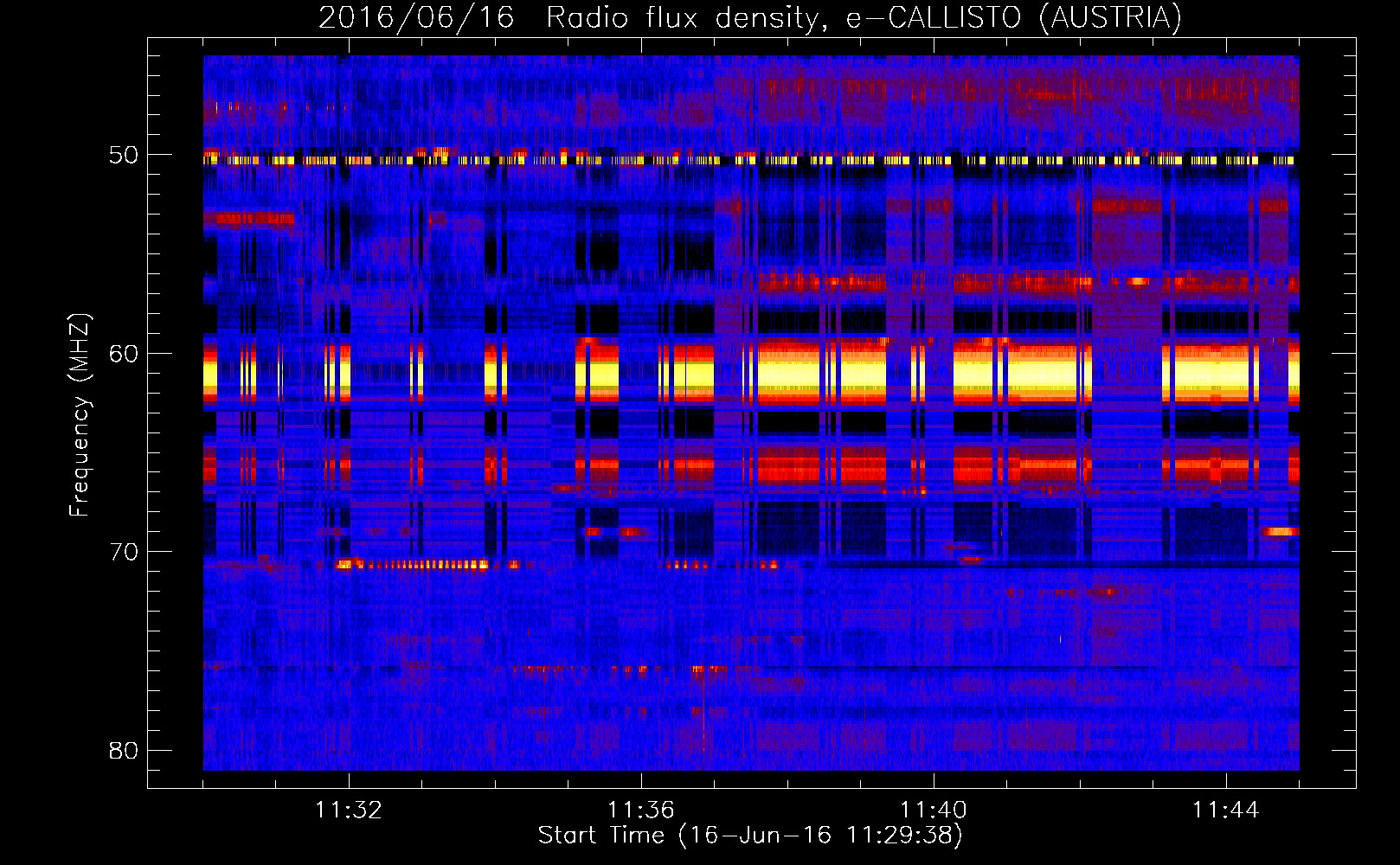Click the '11:36' time tick label
Viewport: 1400px width, 865px height.
tap(641, 810)
